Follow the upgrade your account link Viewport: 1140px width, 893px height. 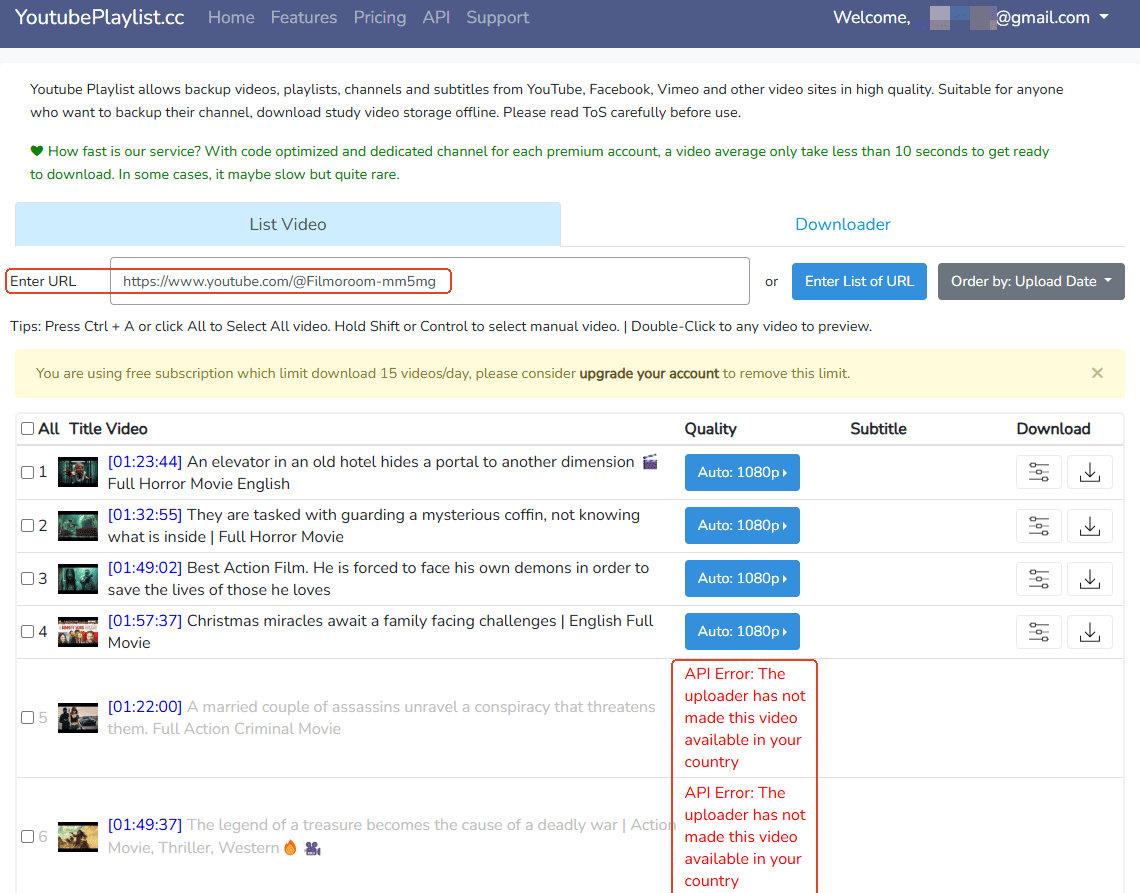[649, 373]
